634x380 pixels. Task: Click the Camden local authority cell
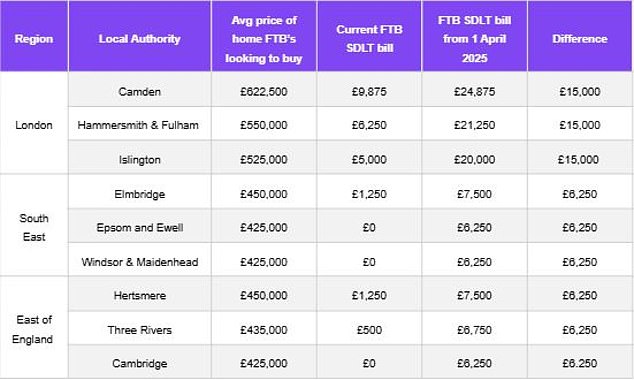click(x=139, y=90)
